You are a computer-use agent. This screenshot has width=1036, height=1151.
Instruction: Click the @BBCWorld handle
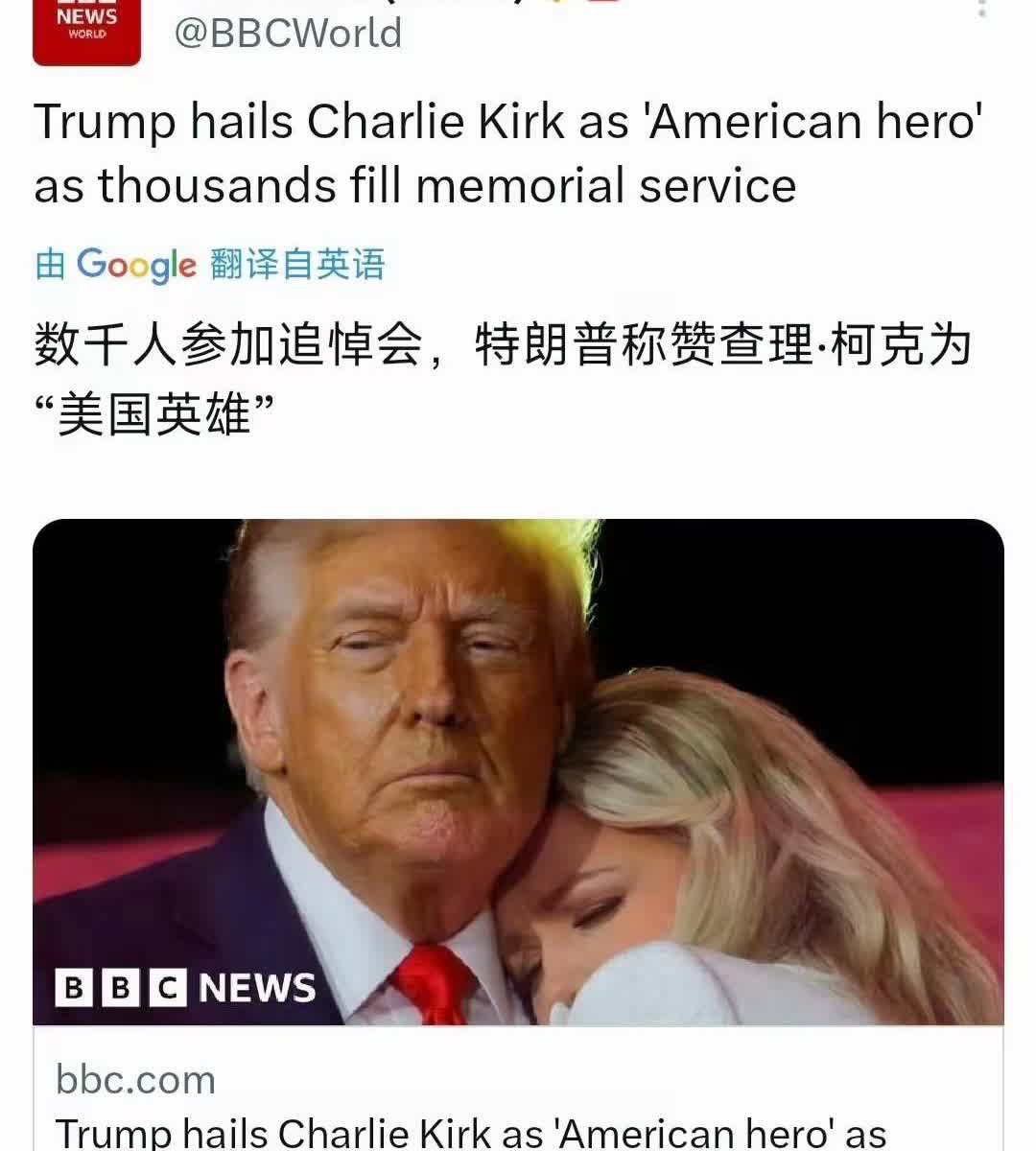tap(288, 34)
